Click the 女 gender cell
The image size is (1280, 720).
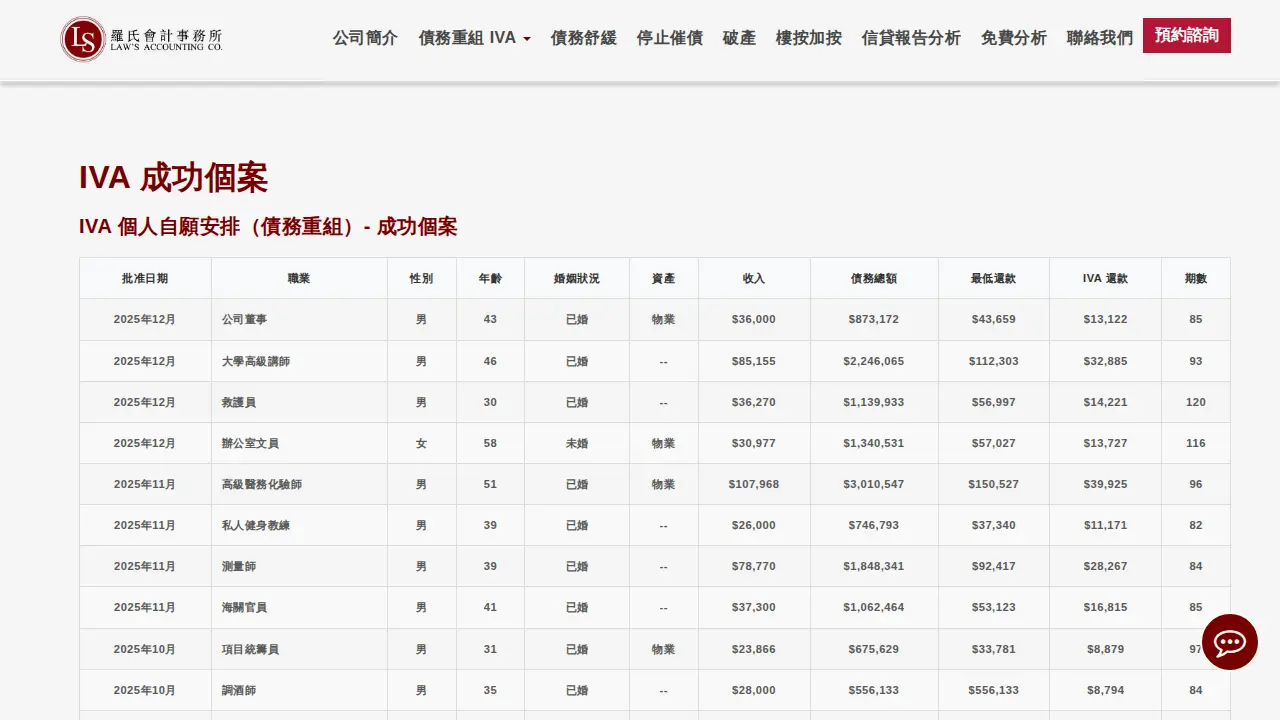pos(421,443)
